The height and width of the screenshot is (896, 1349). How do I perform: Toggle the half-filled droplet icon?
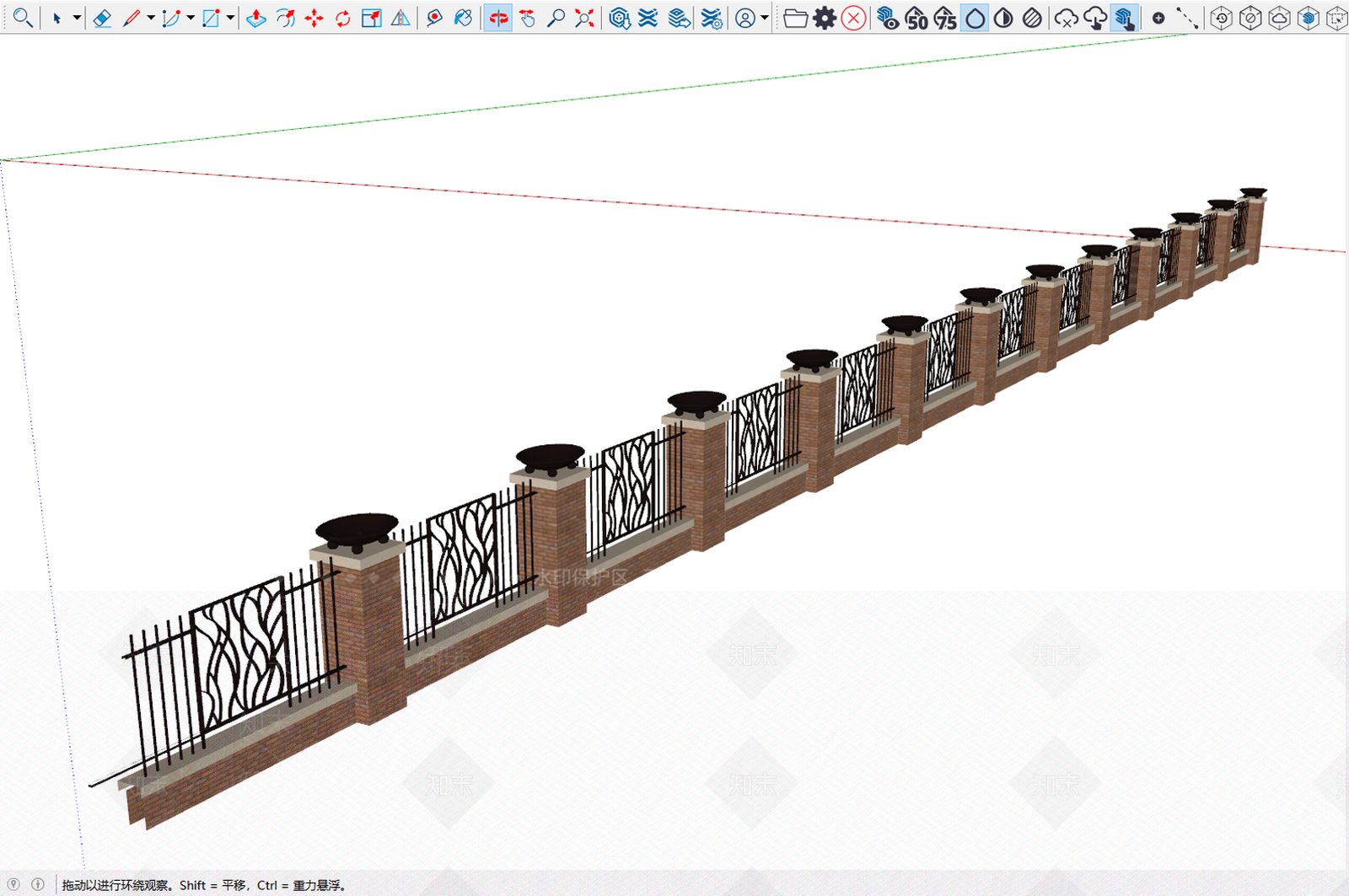[x=1003, y=18]
